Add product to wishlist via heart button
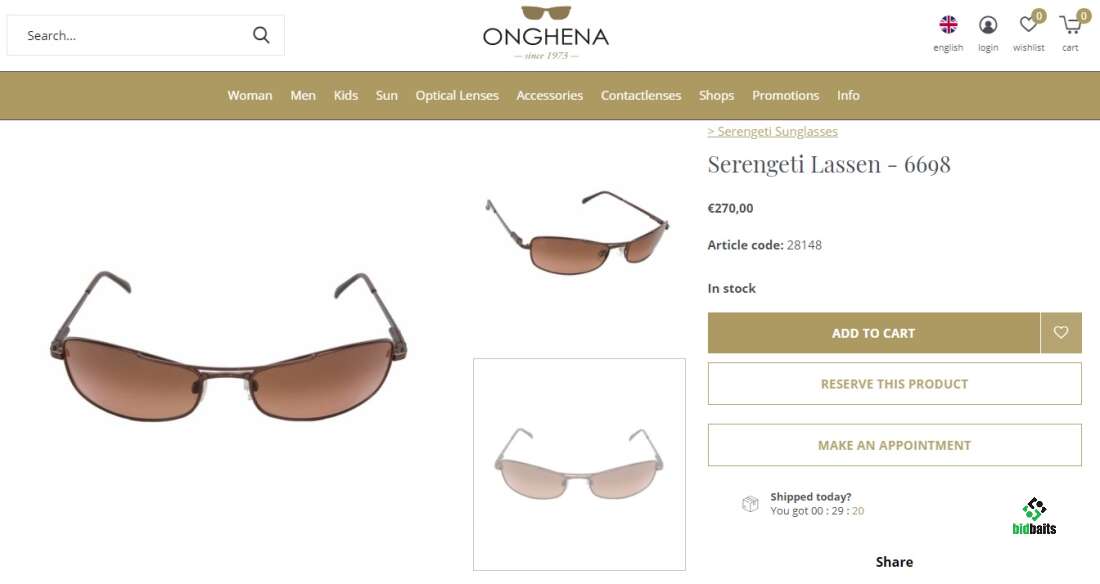The height and width of the screenshot is (584, 1100). 1061,333
